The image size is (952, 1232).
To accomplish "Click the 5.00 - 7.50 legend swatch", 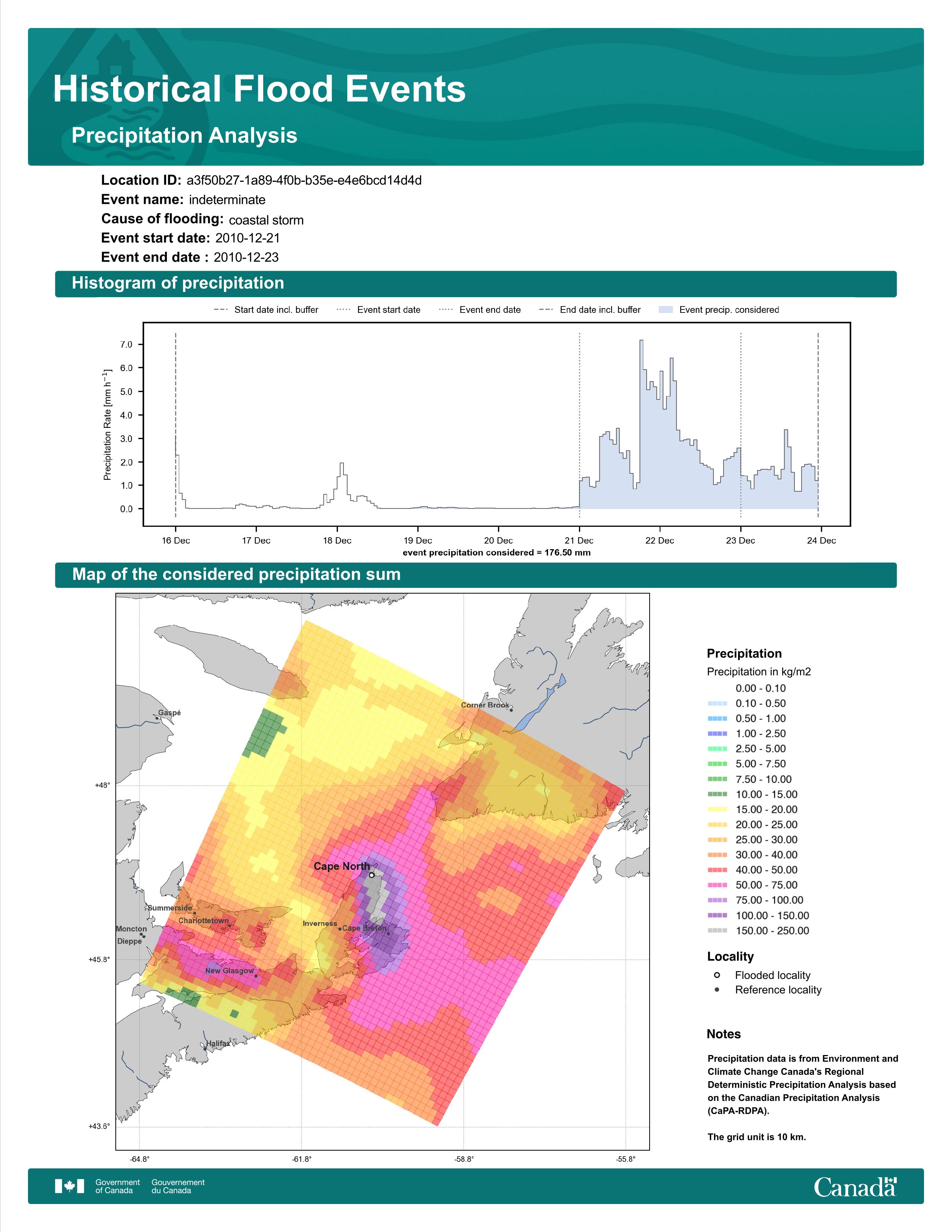I will click(717, 764).
